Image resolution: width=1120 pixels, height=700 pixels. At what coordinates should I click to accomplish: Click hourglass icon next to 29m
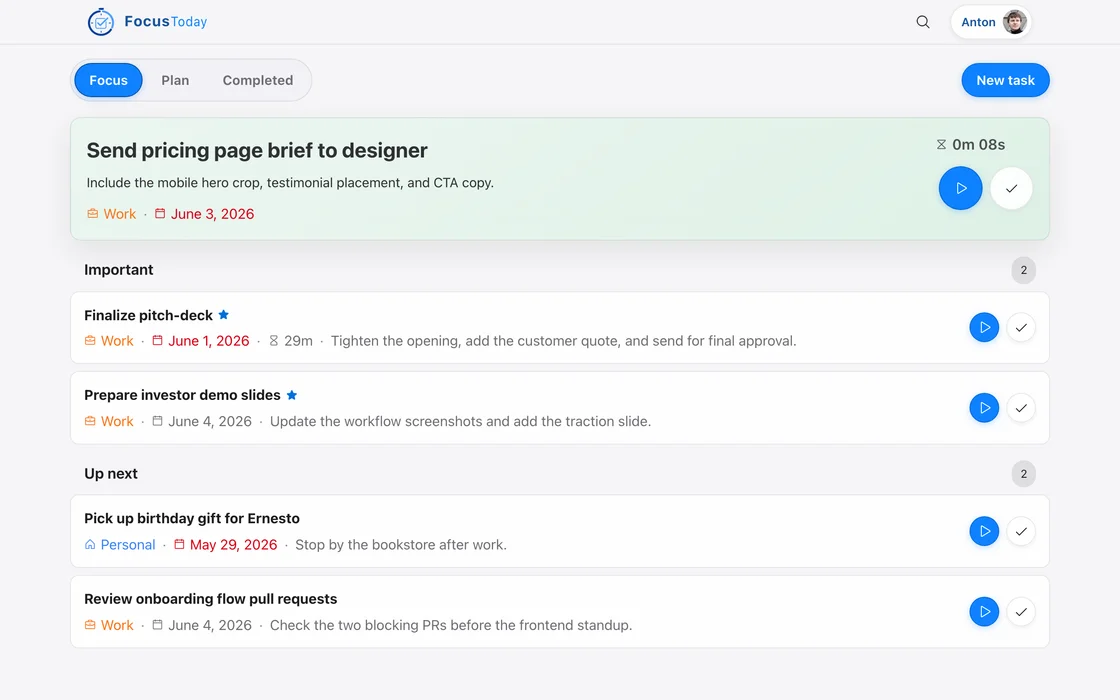click(x=274, y=341)
